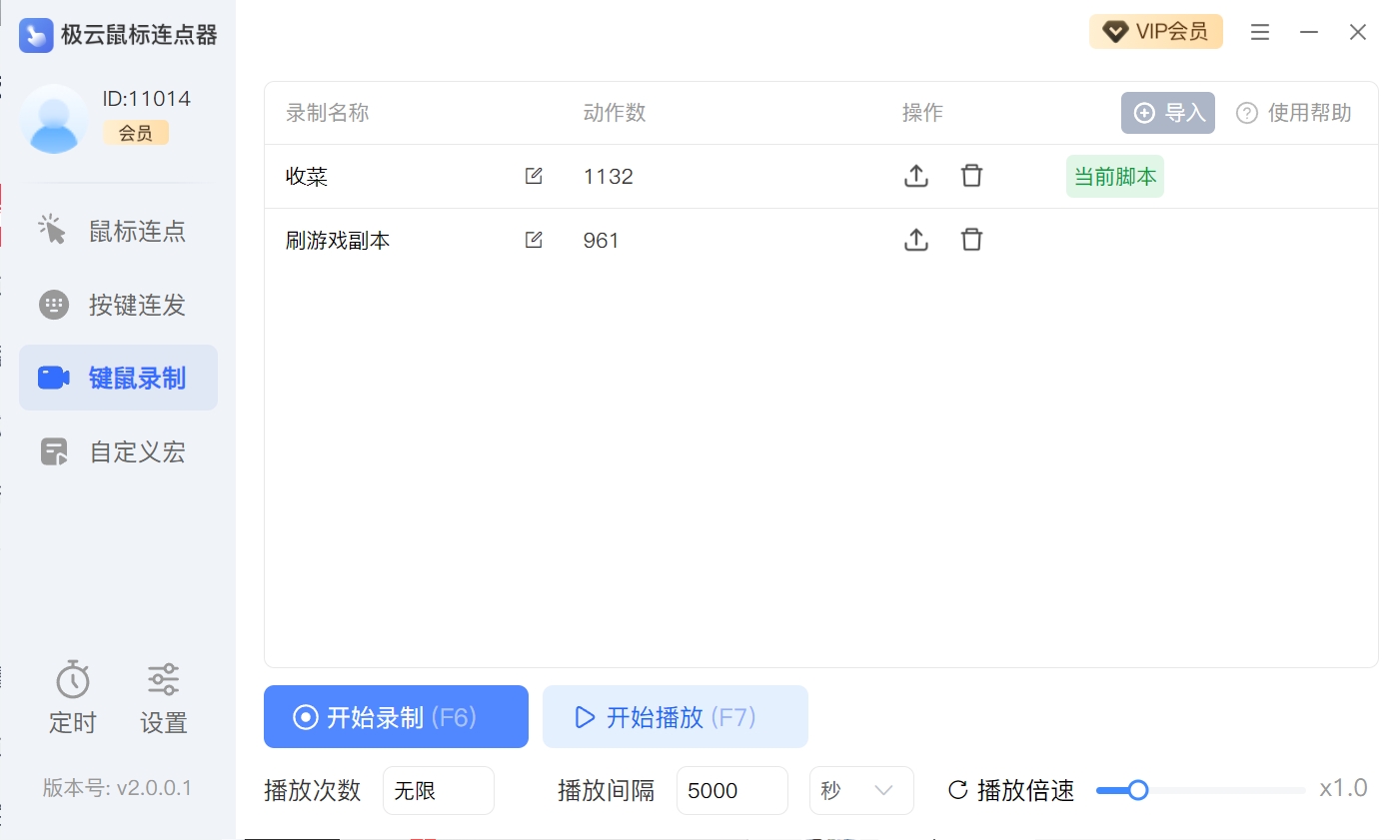Open the hamburger menu in title bar
Image resolution: width=1400 pixels, height=840 pixels.
click(1260, 33)
